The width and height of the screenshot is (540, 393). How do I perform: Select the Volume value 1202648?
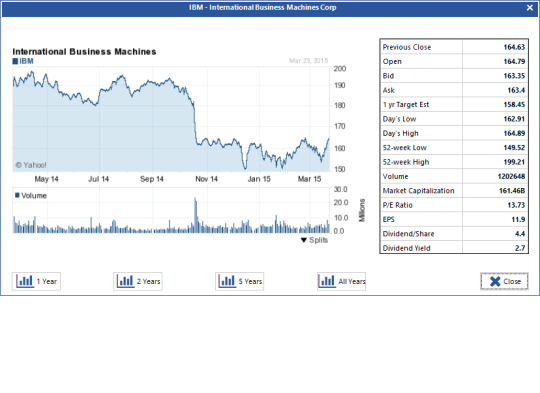(511, 176)
